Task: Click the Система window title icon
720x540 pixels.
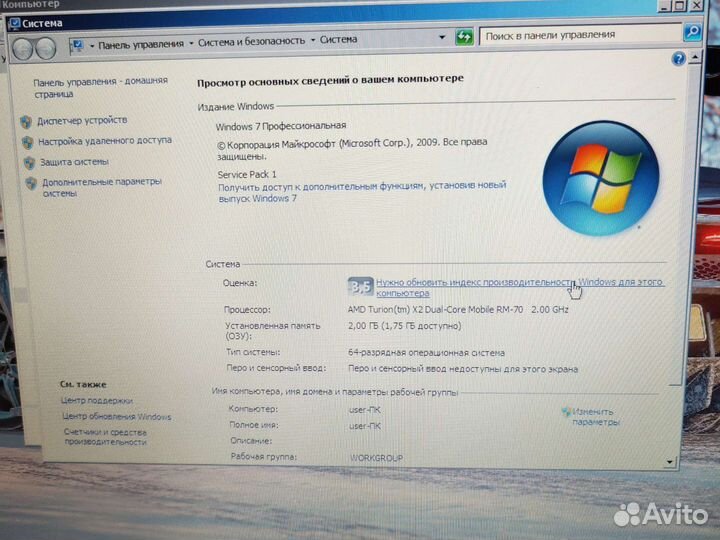Action: [x=14, y=23]
